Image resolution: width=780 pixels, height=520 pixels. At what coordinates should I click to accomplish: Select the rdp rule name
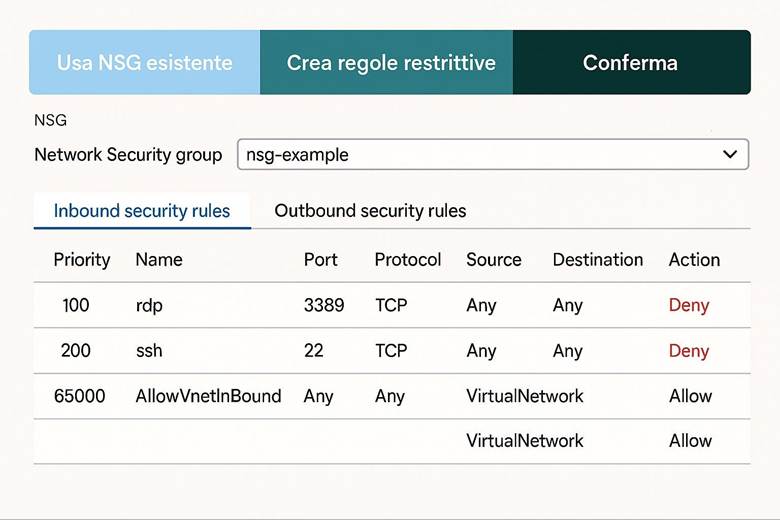(149, 305)
